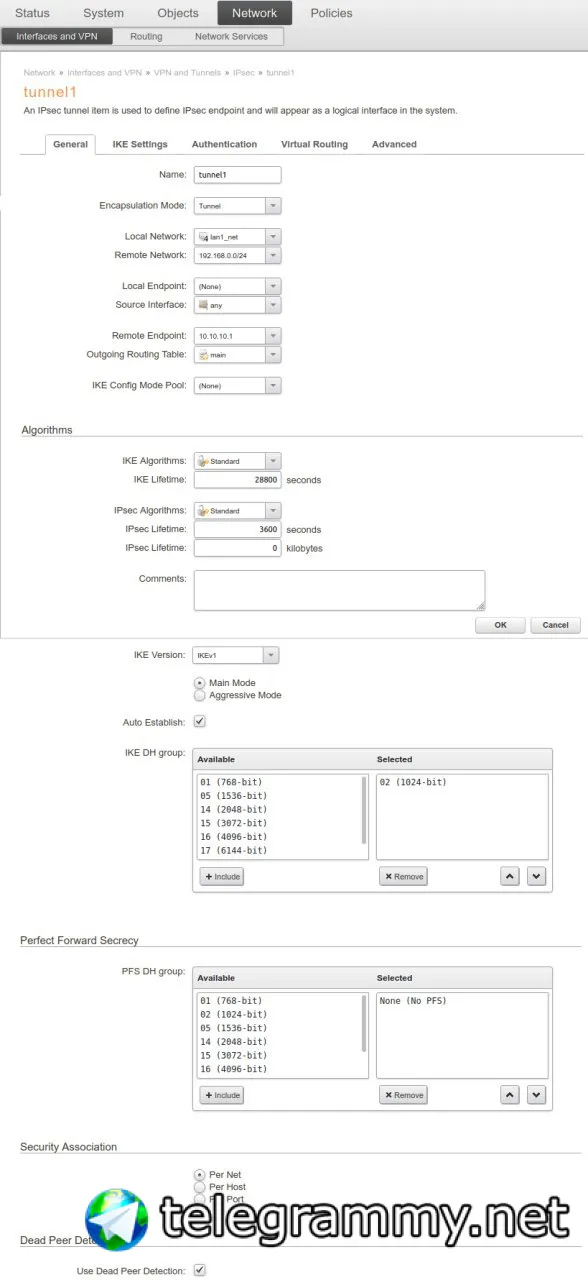The height and width of the screenshot is (1280, 588).
Task: Open the Policies top menu
Action: point(331,13)
